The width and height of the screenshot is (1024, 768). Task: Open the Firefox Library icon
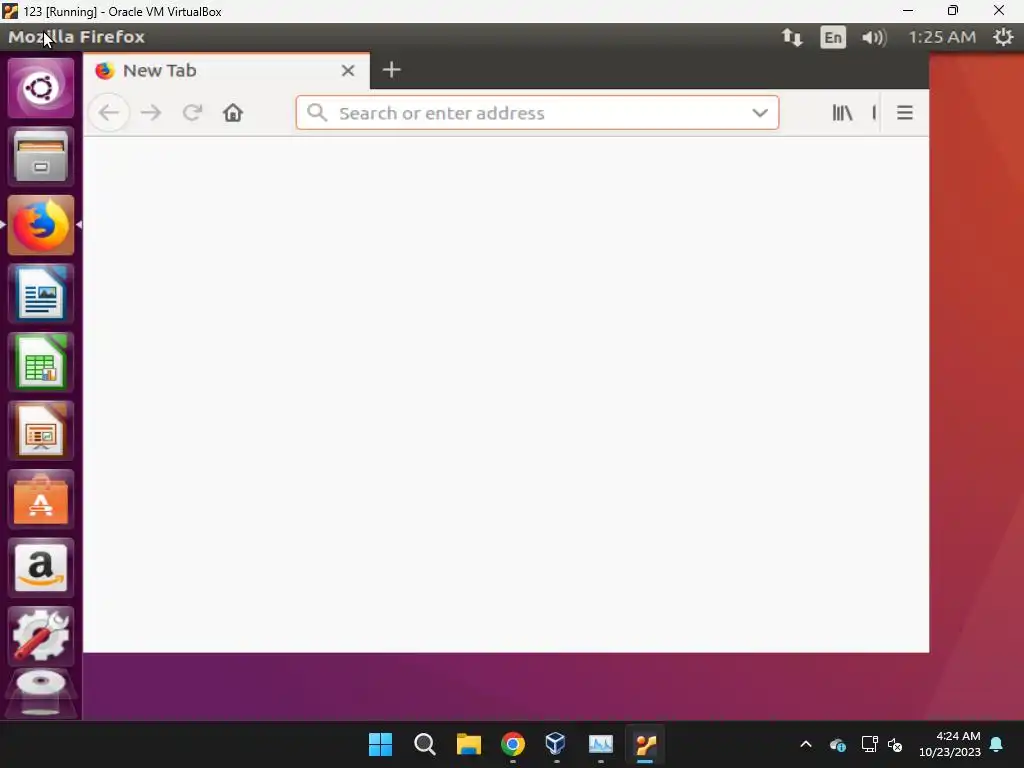pos(842,112)
